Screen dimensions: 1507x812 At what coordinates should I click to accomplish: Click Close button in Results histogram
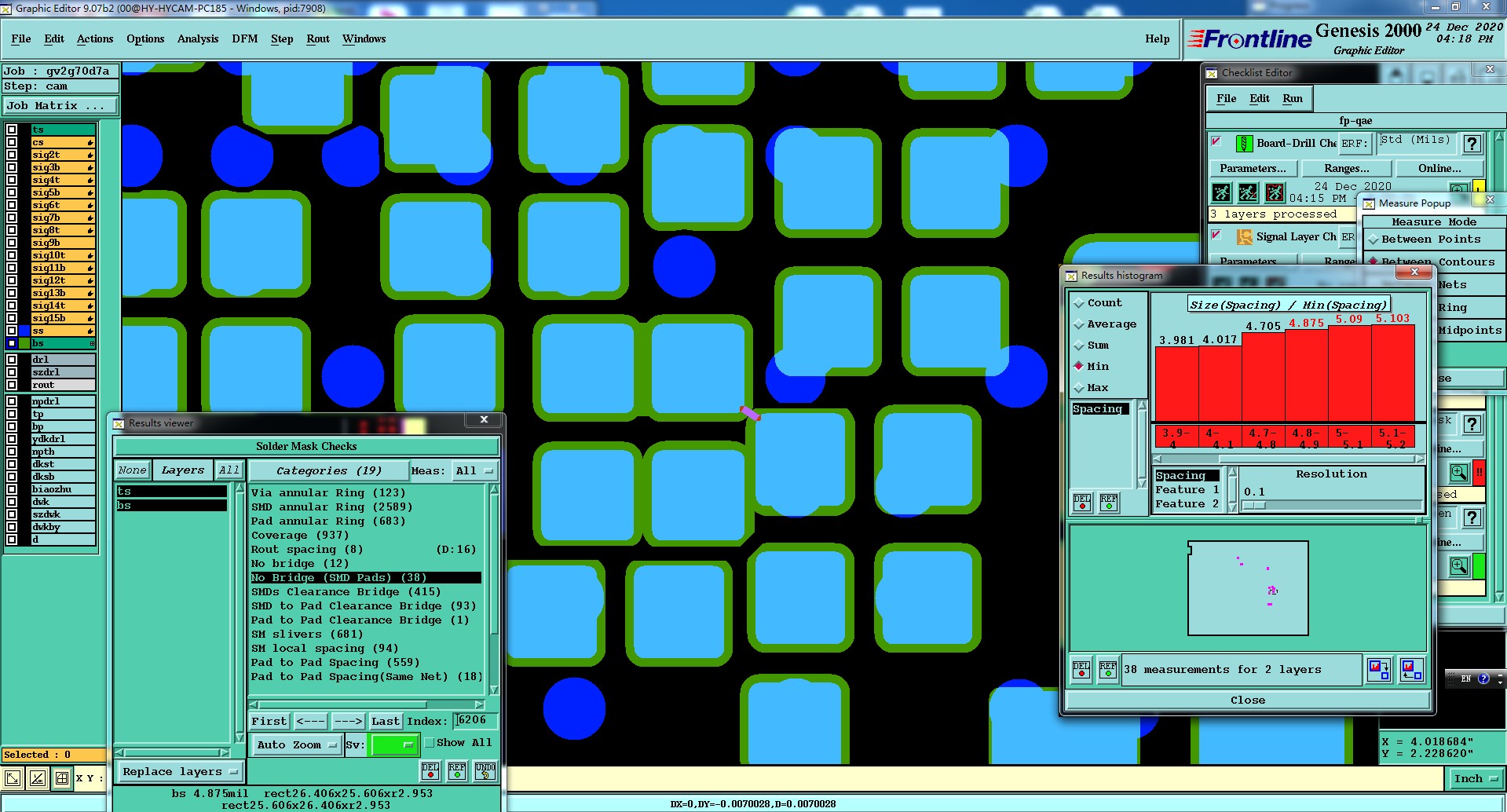click(1248, 700)
